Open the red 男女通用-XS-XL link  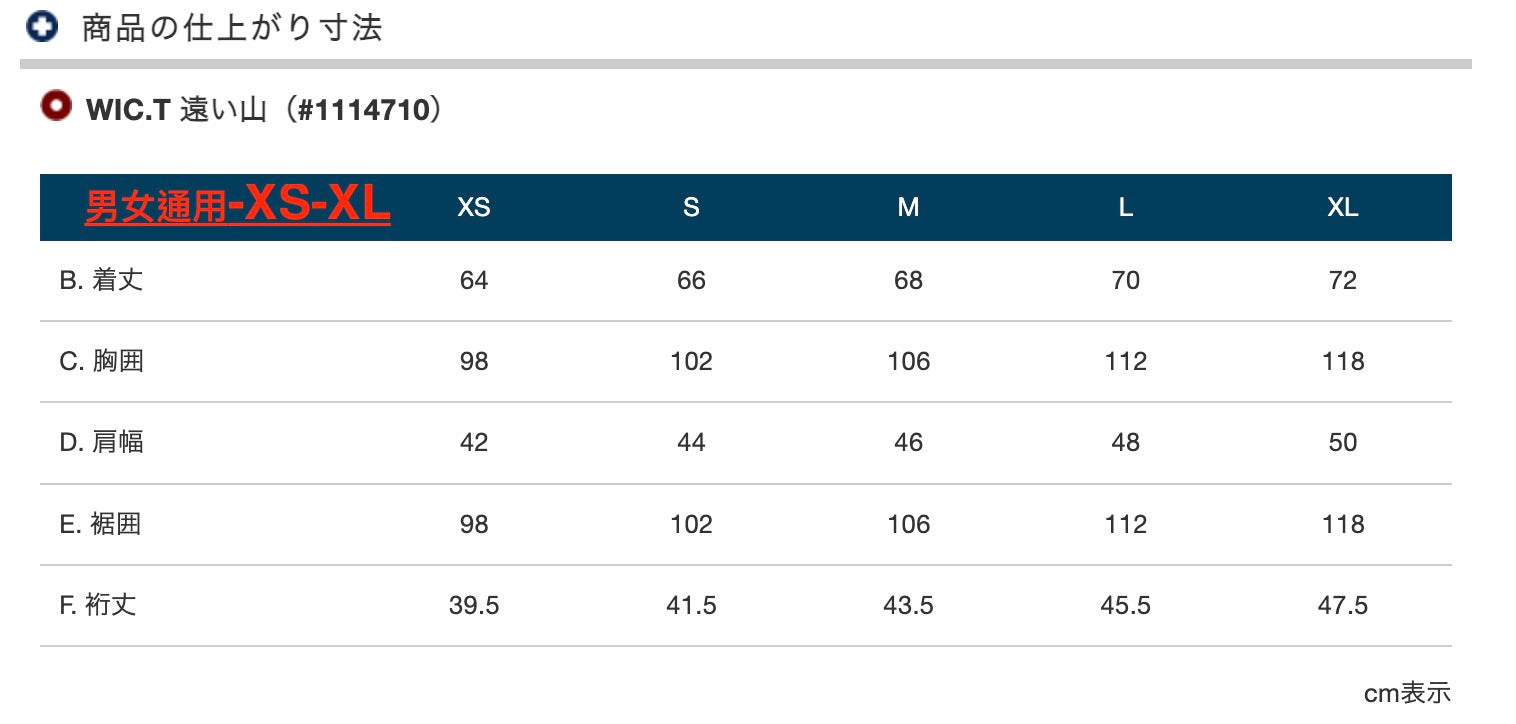pos(237,206)
